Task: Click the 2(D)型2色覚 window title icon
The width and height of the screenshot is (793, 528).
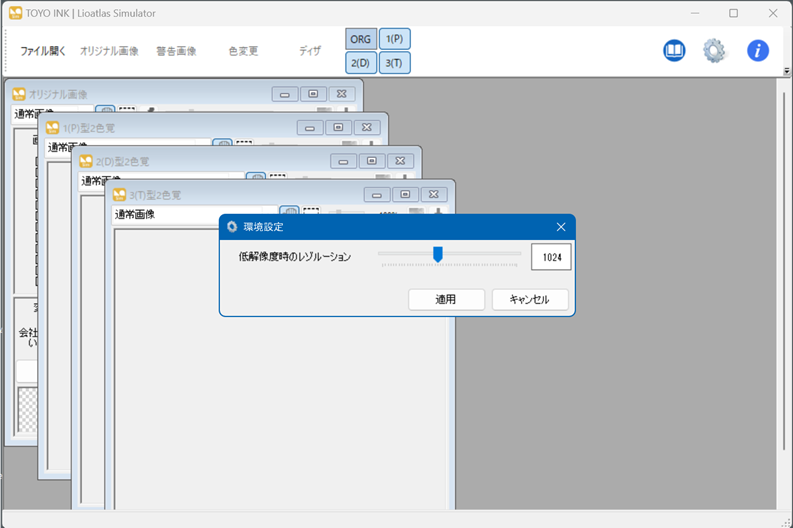Action: [x=87, y=161]
